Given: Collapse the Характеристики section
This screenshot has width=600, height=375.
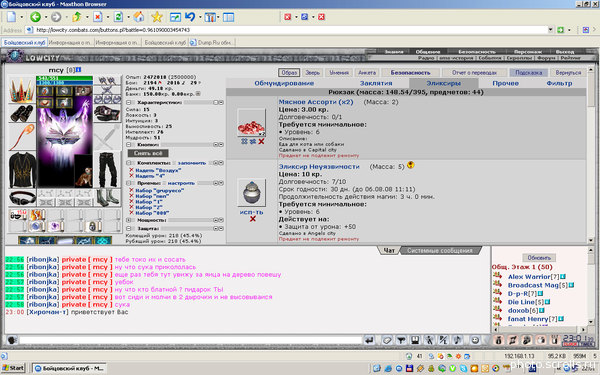Looking at the screenshot, I should 129,103.
